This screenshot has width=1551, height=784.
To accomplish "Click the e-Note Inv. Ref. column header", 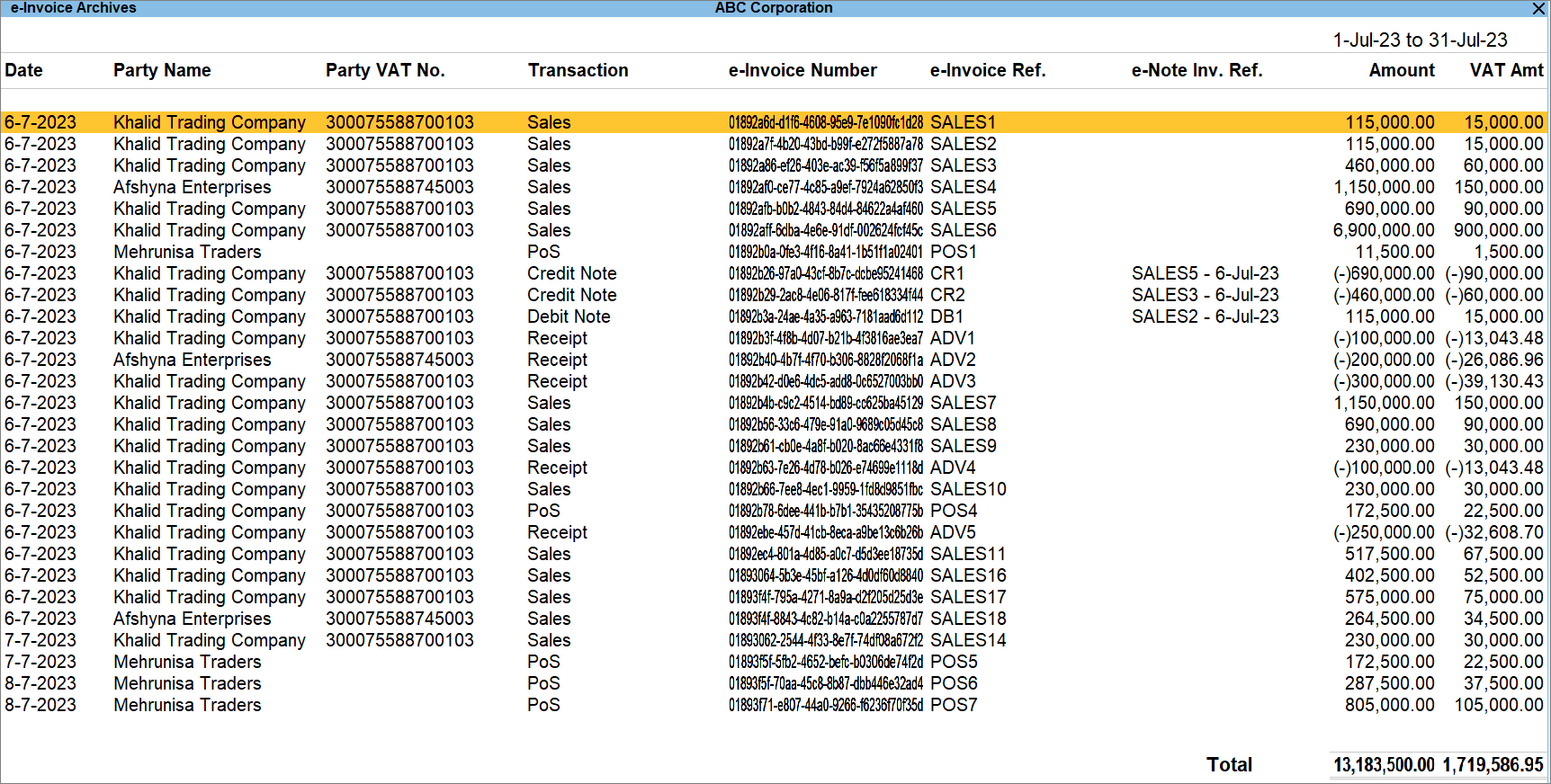I will (x=1197, y=70).
